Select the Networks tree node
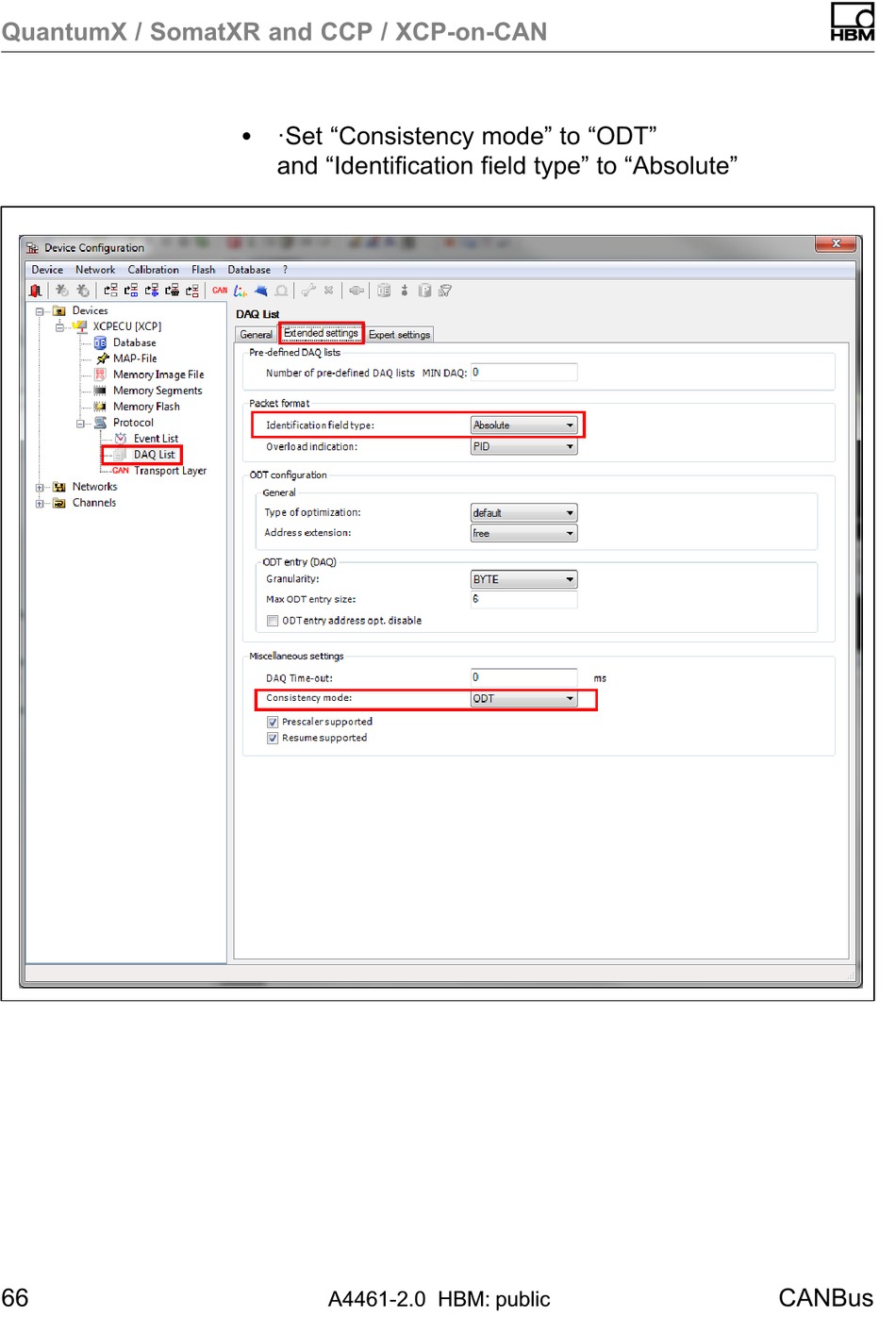This screenshot has height=1333, width=896. (x=94, y=487)
